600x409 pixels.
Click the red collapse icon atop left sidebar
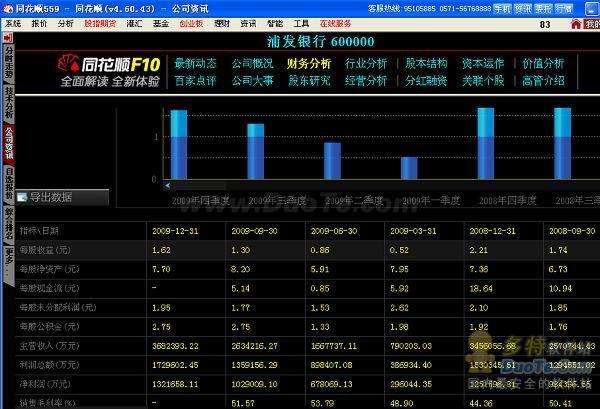[x=8, y=37]
